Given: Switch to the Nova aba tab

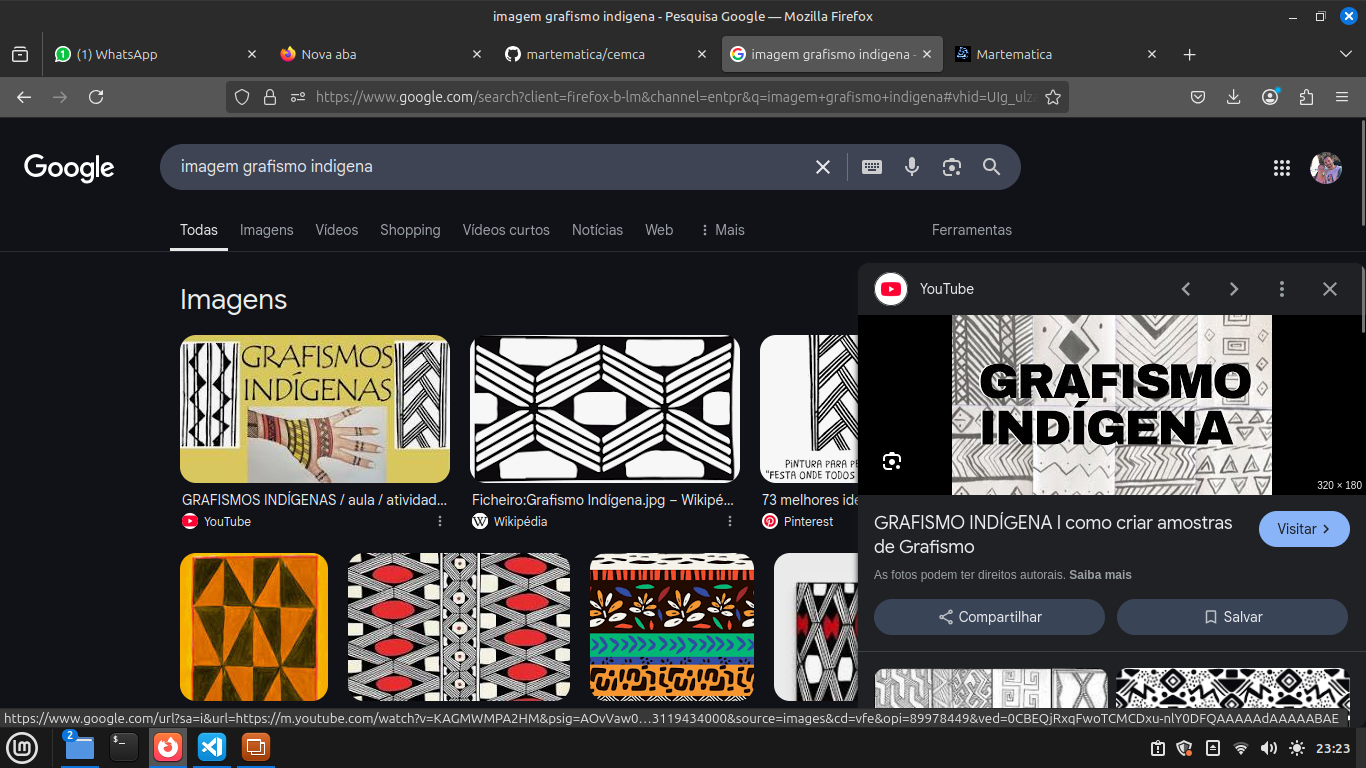Looking at the screenshot, I should point(381,55).
